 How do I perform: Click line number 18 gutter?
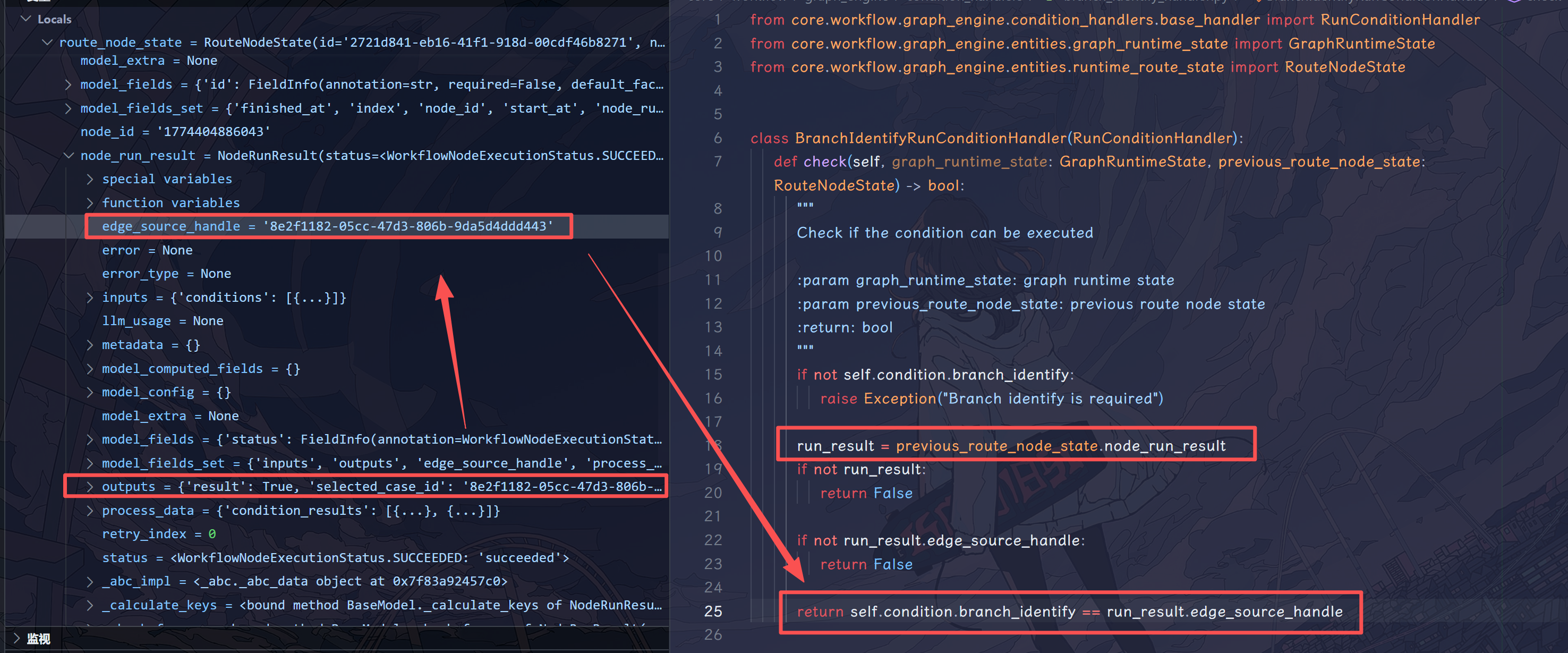[713, 445]
